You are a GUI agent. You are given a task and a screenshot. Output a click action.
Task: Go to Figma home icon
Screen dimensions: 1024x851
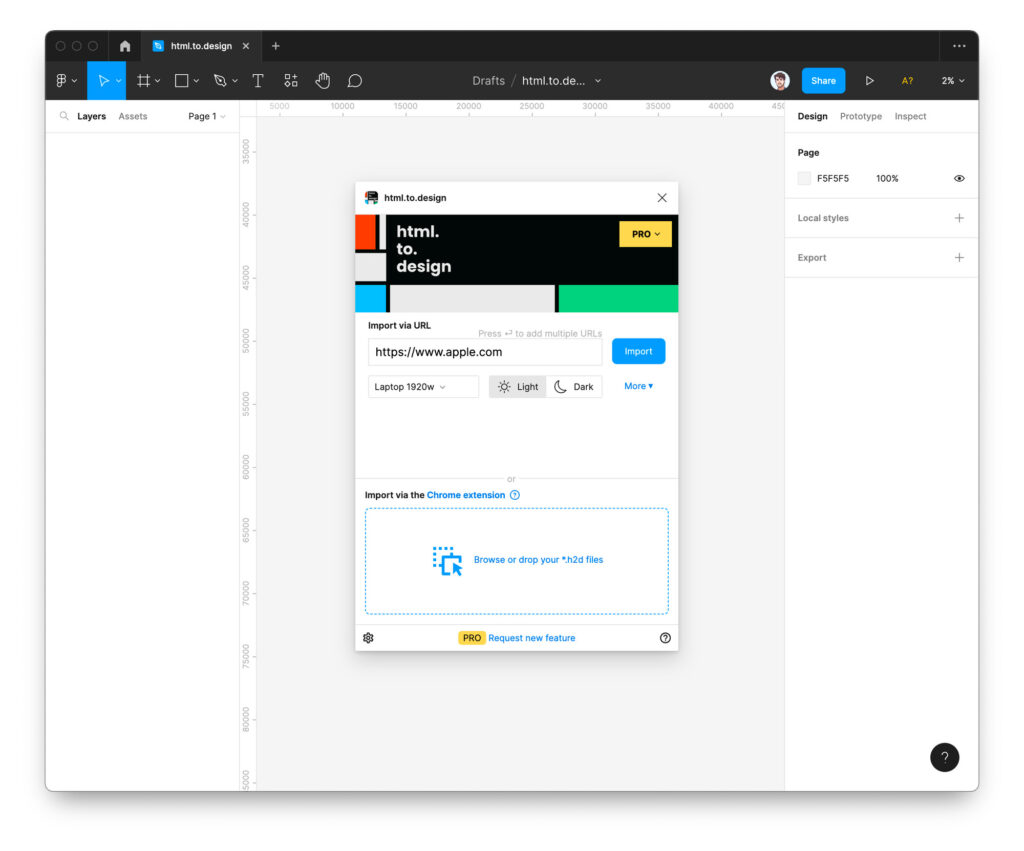(125, 46)
